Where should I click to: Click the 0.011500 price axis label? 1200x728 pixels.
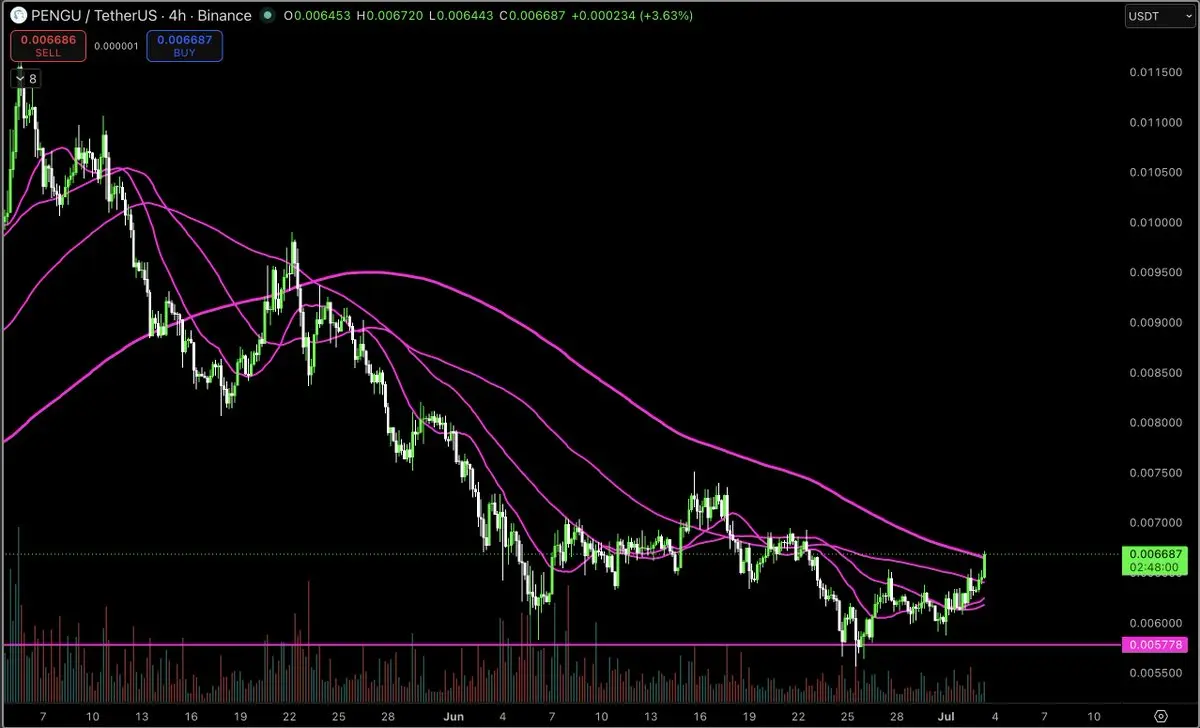pos(1155,72)
